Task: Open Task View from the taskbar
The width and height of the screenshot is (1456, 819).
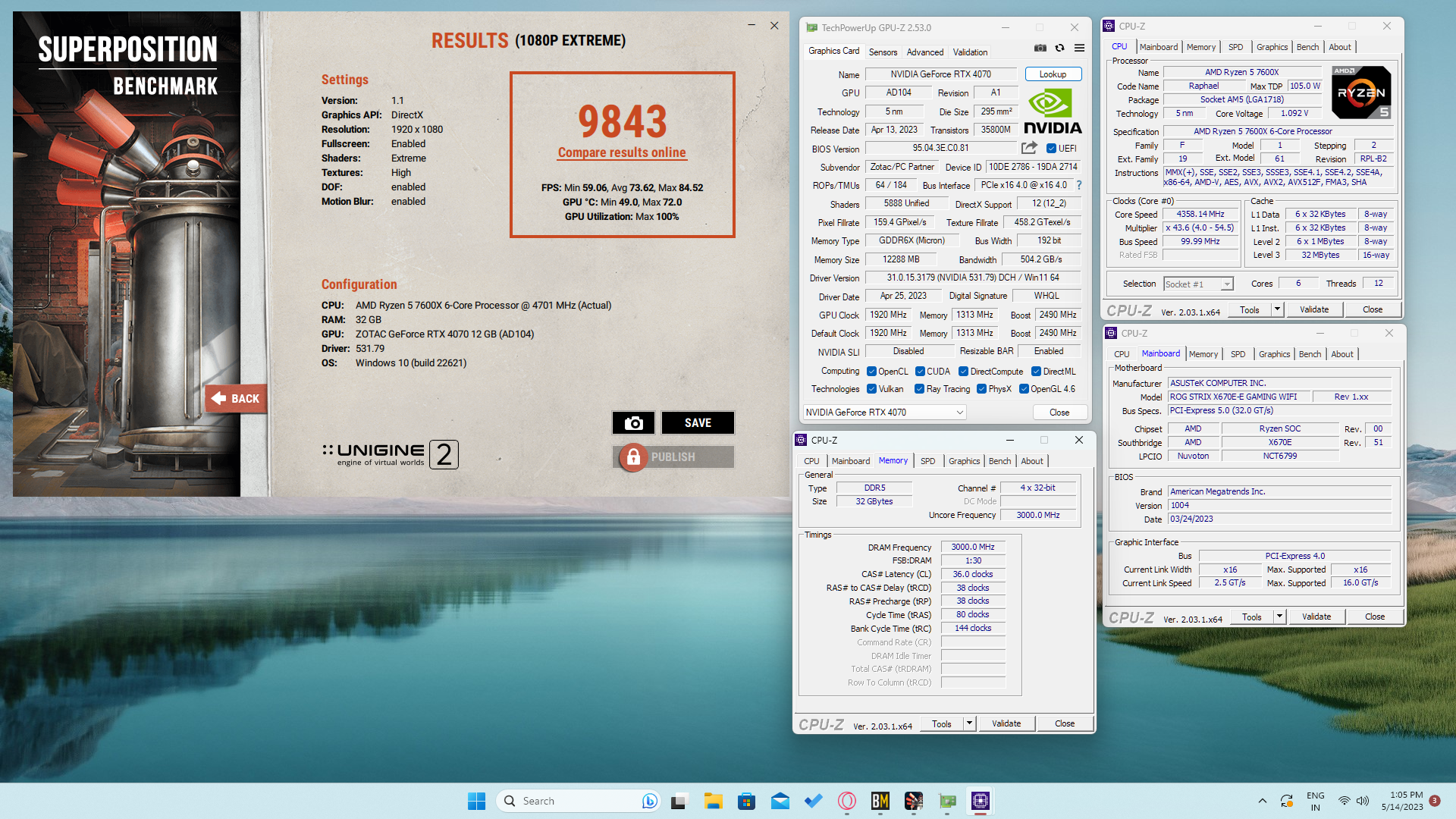Action: click(679, 801)
